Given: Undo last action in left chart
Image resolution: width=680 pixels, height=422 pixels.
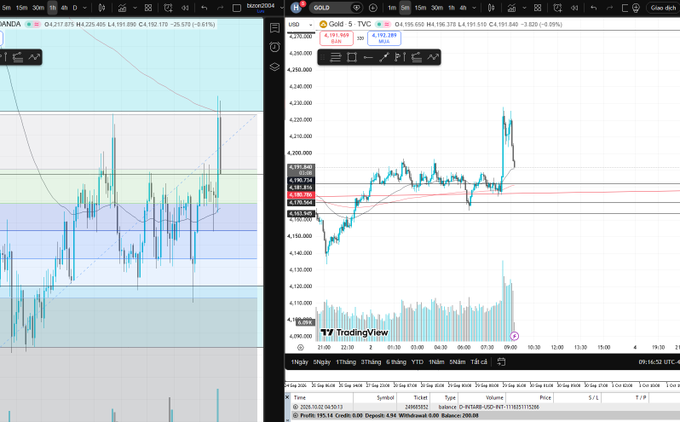Looking at the screenshot, I should point(204,8).
